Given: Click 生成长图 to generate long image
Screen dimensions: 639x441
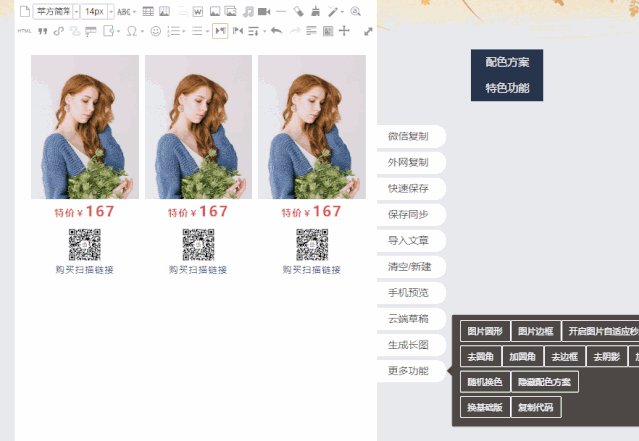Looking at the screenshot, I should [411, 345].
